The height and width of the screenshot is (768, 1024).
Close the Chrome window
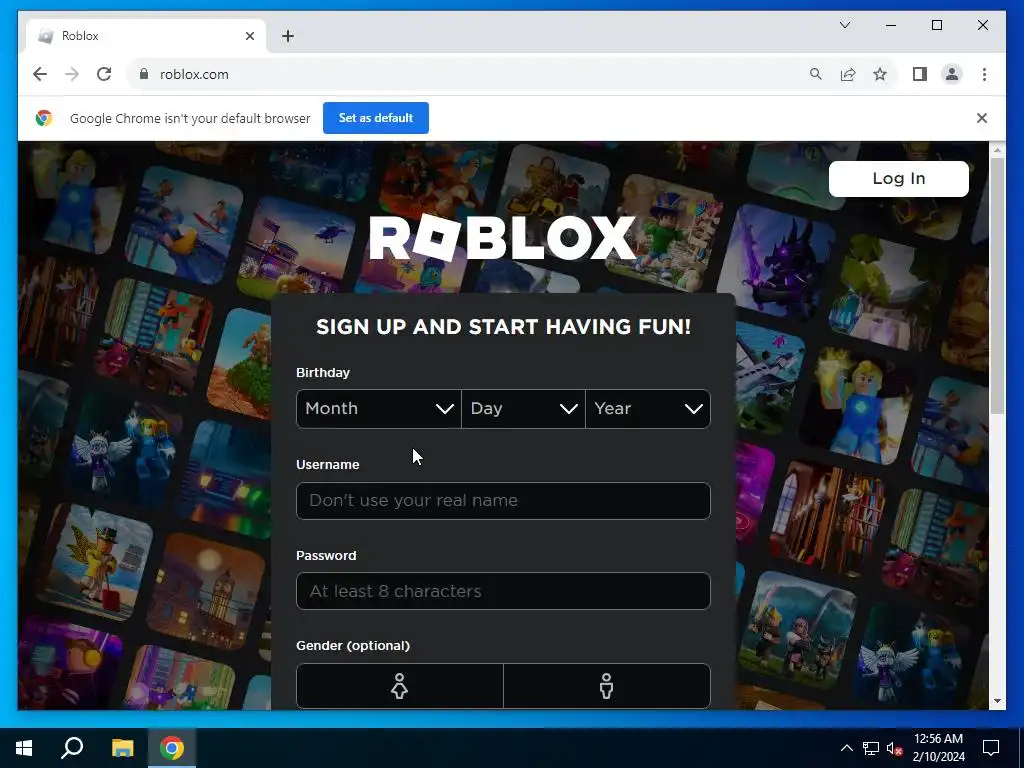coord(982,25)
